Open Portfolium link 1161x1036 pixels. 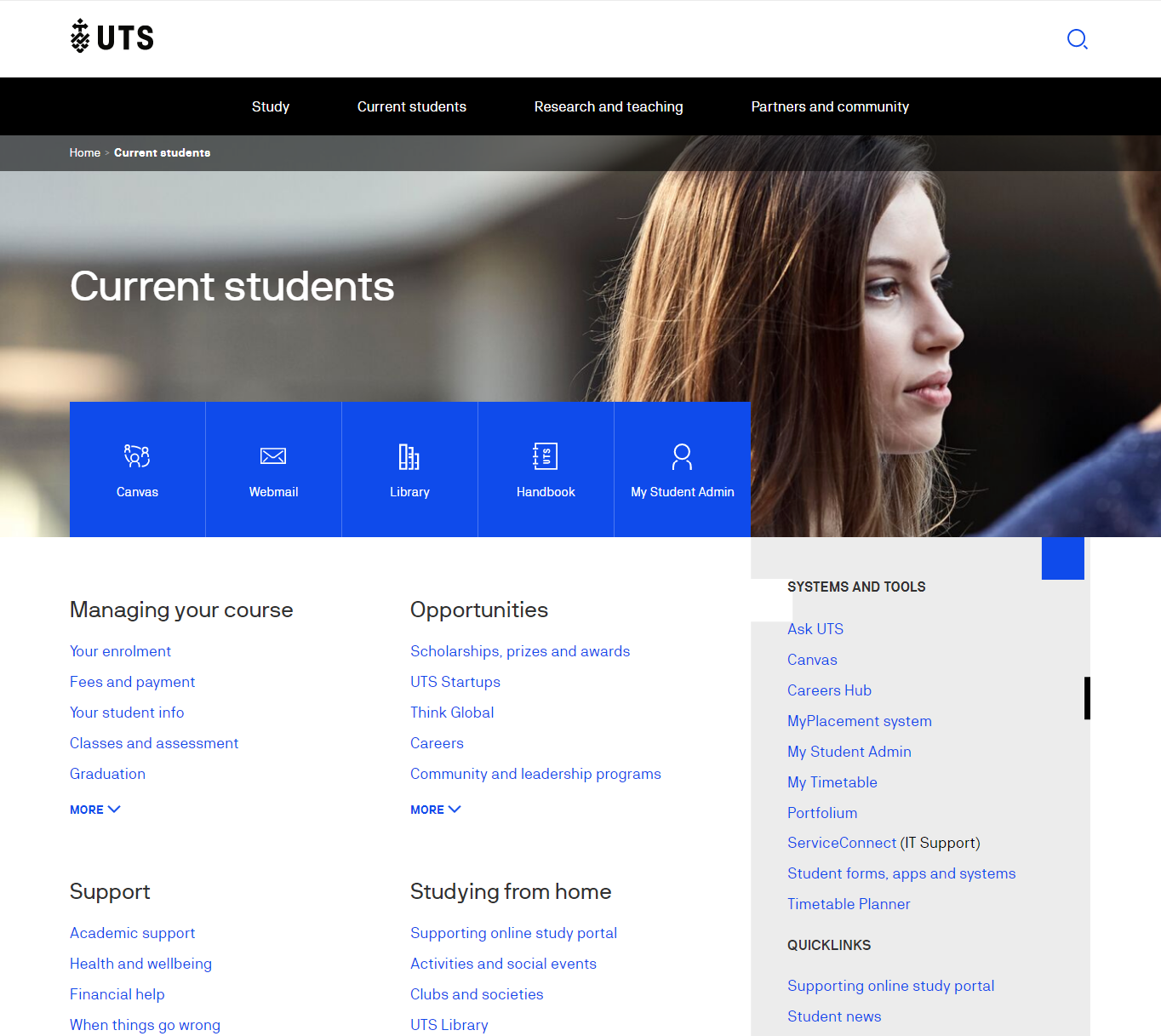point(822,813)
